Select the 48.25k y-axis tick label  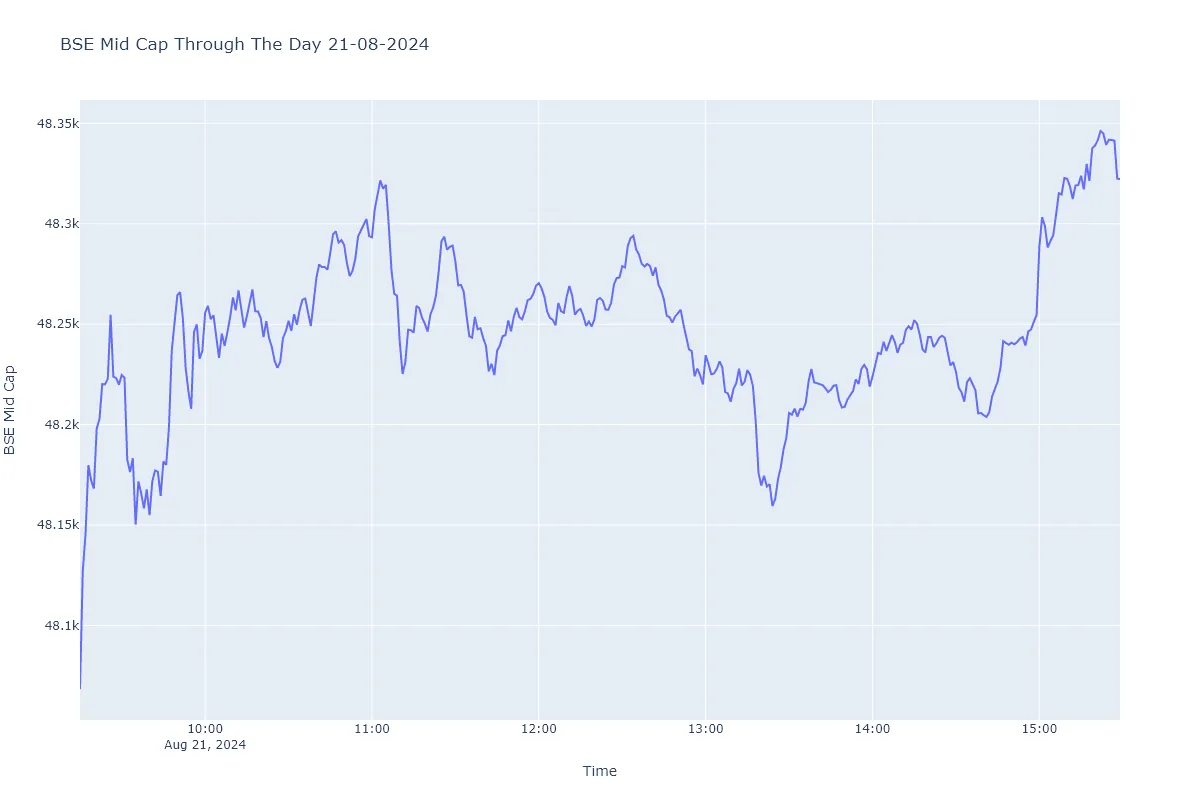click(x=57, y=324)
